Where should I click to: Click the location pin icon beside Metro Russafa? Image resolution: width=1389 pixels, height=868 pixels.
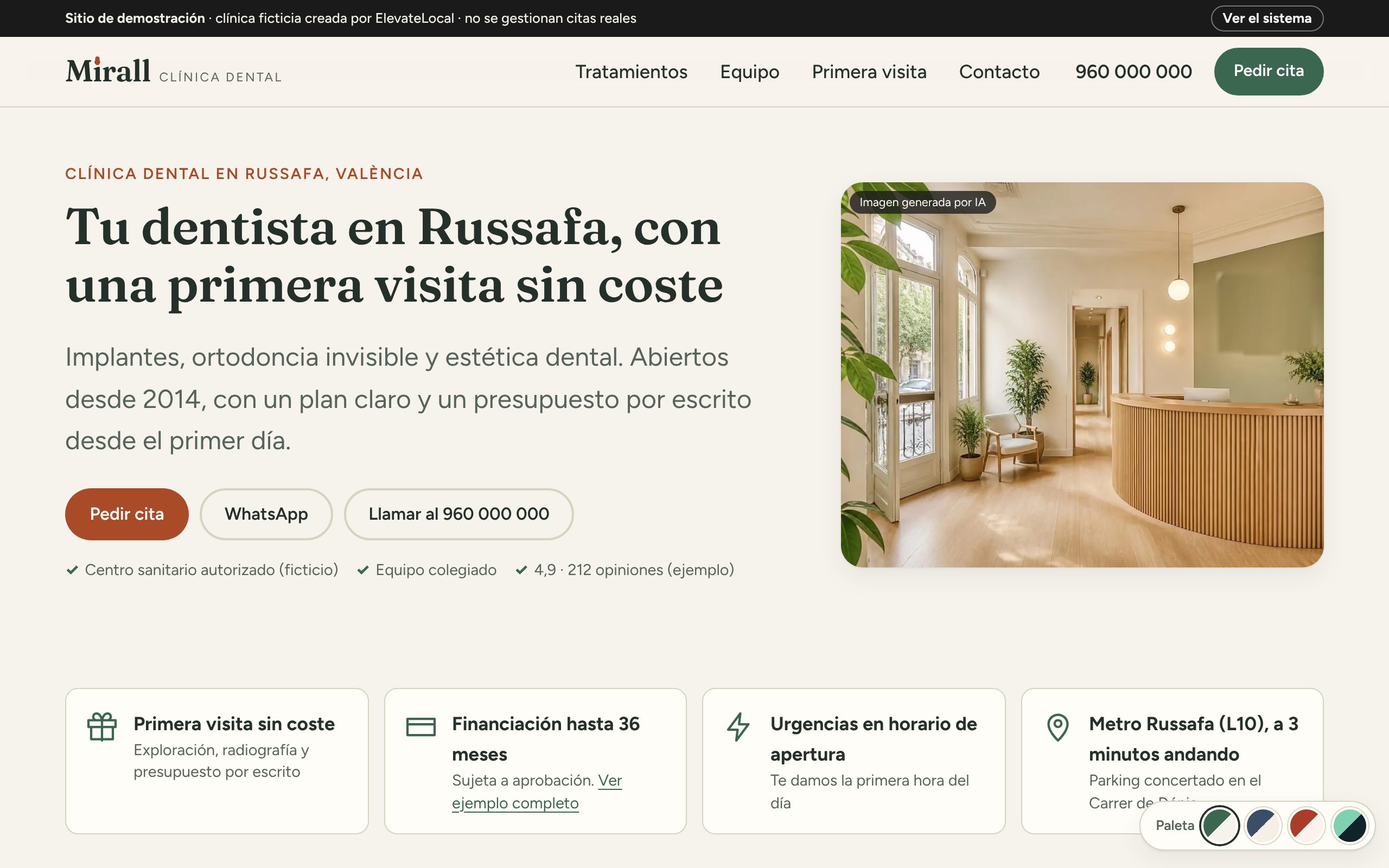click(1058, 727)
